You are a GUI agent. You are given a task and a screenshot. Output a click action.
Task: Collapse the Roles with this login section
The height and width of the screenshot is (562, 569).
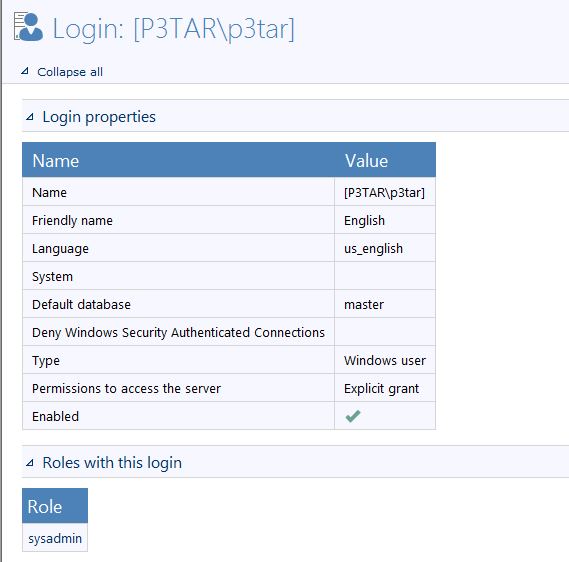(x=30, y=463)
